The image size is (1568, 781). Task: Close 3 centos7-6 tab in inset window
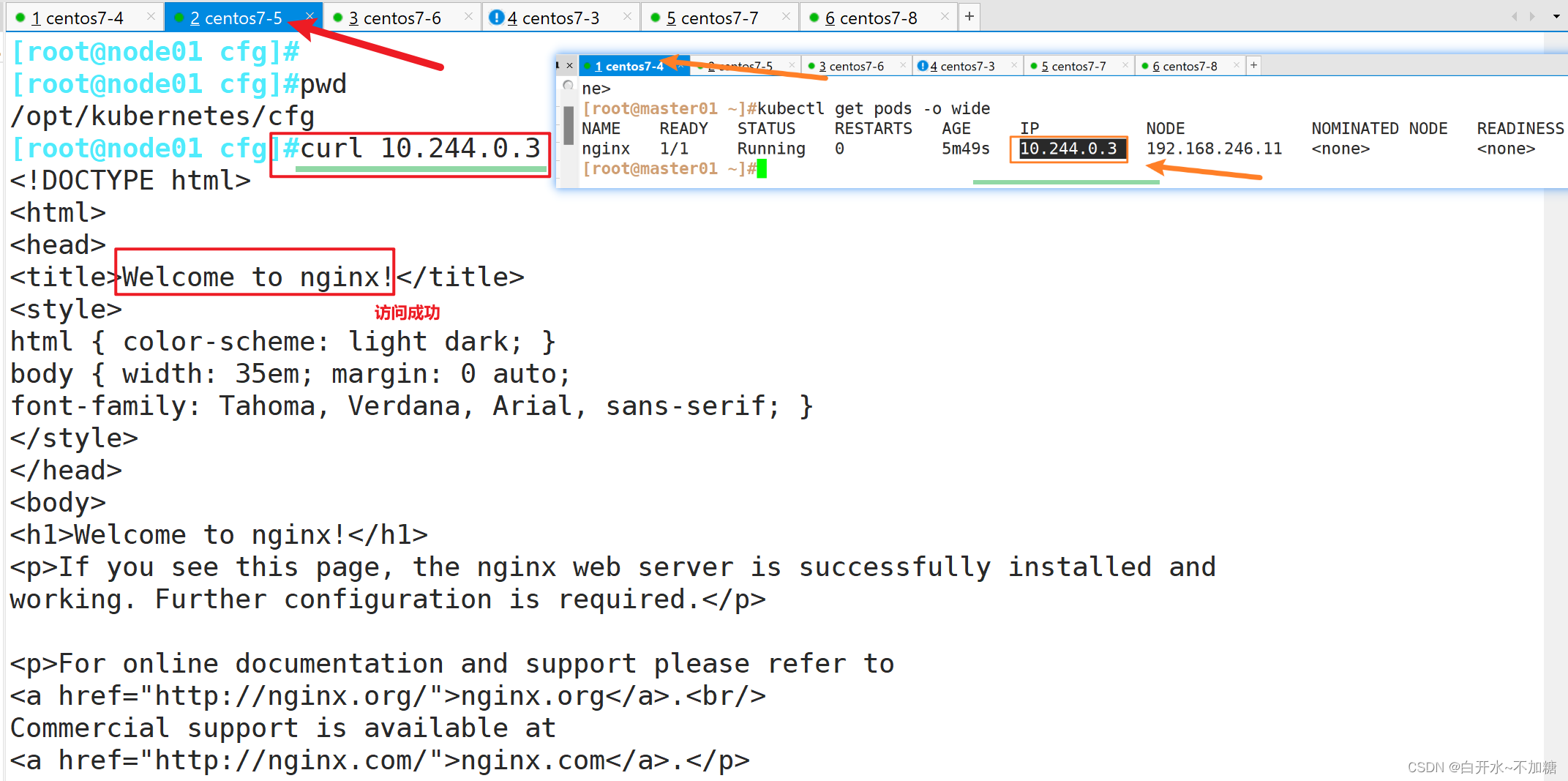(903, 65)
